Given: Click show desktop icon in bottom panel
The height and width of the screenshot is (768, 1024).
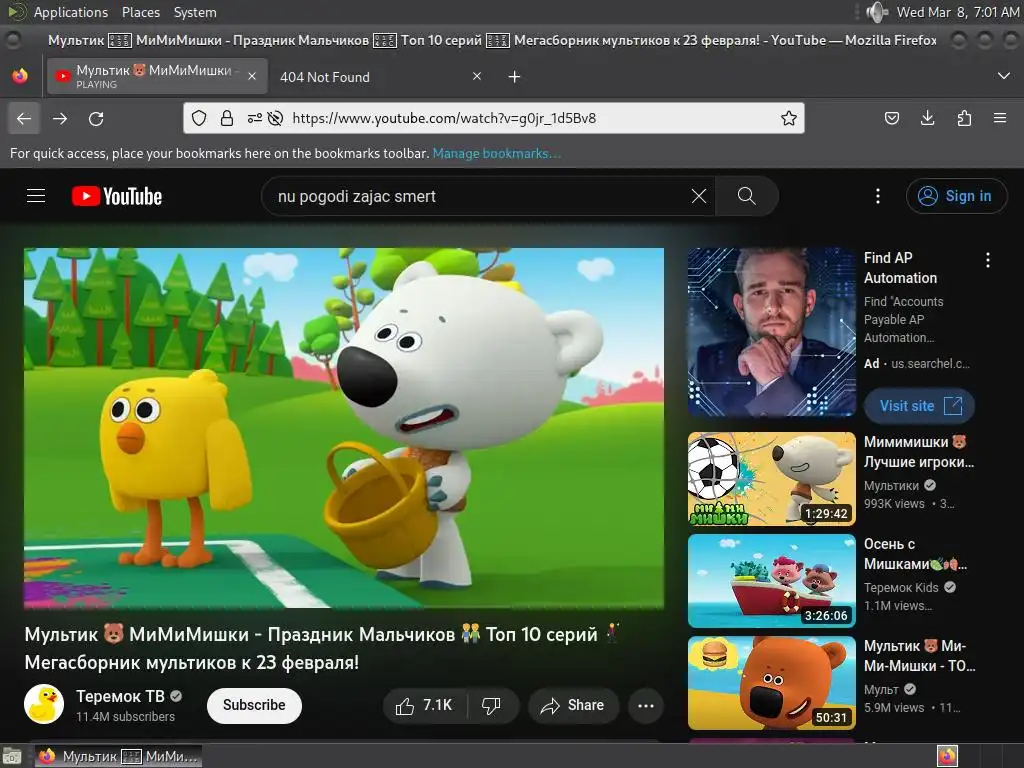Looking at the screenshot, I should (12, 756).
